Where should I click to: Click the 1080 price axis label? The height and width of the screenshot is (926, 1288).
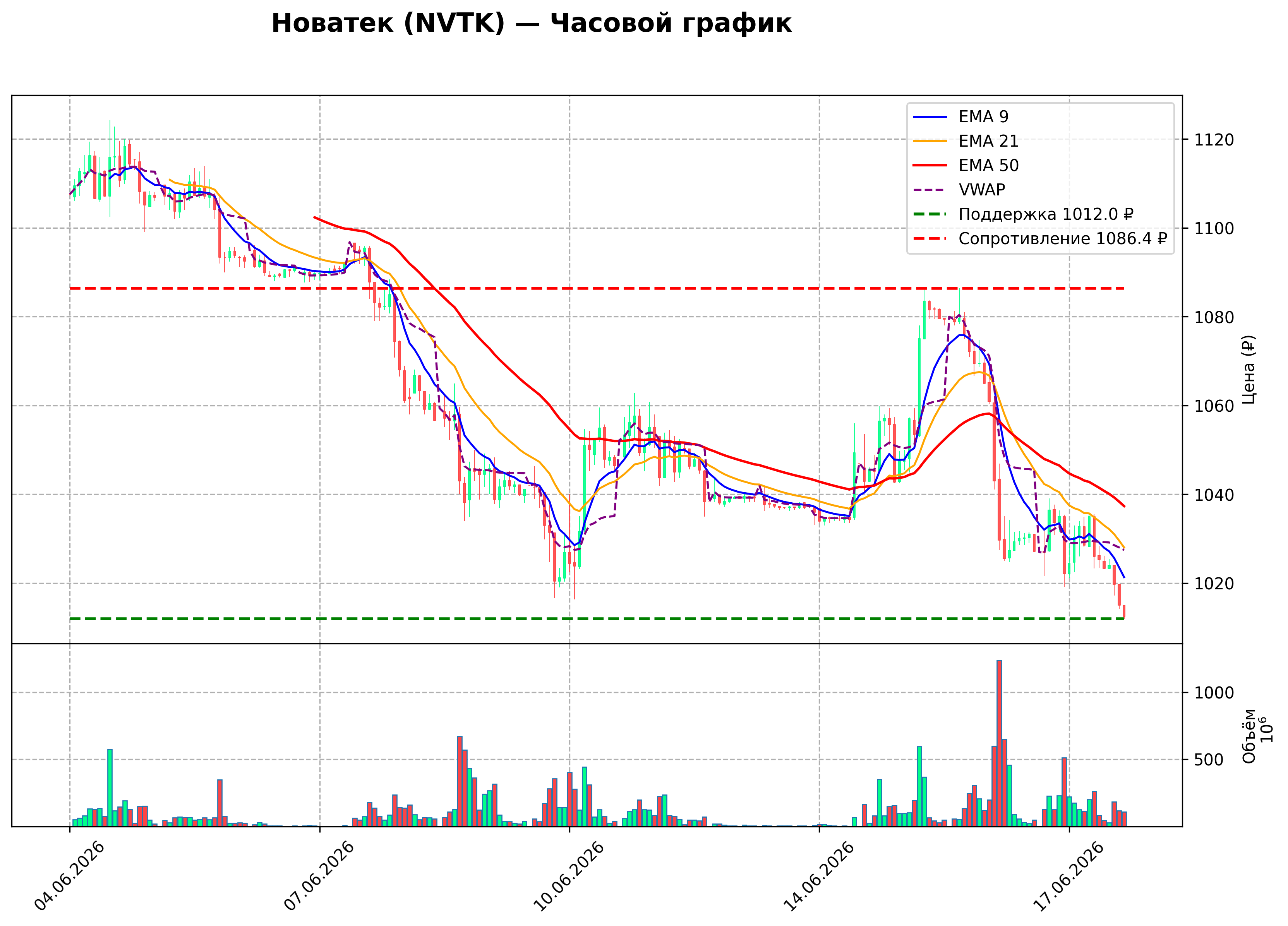pos(1214,317)
